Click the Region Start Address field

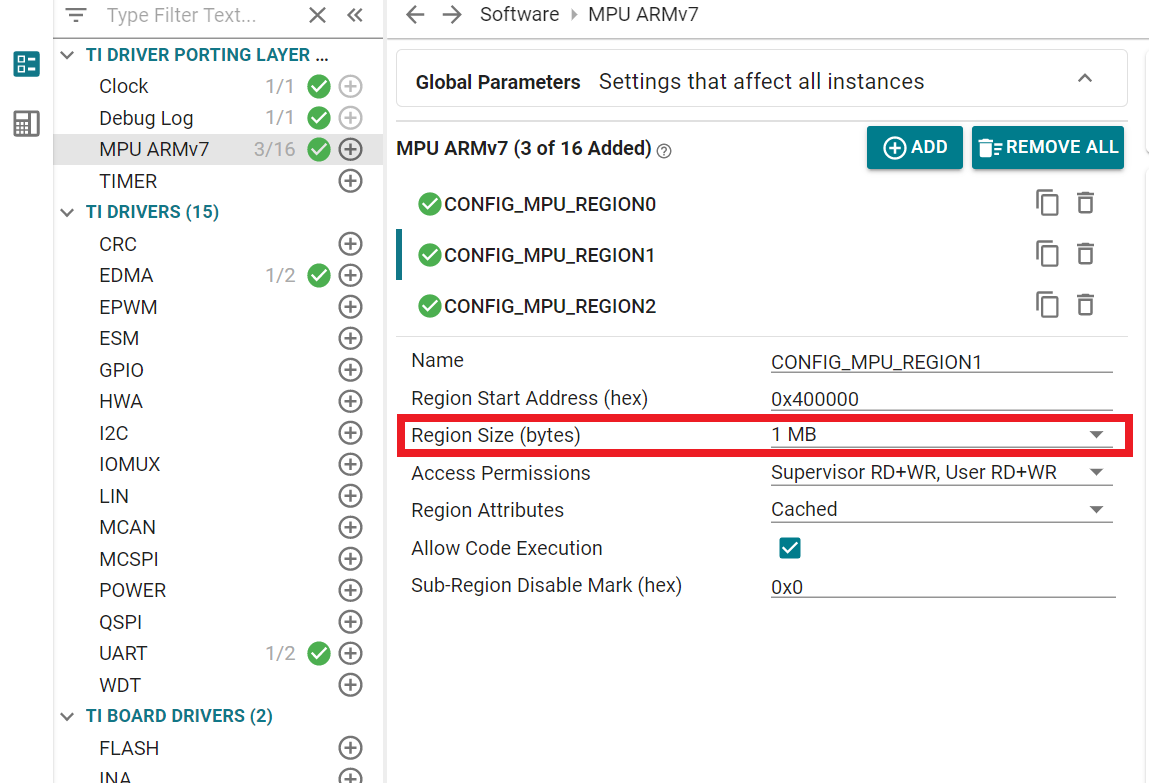[x=940, y=399]
